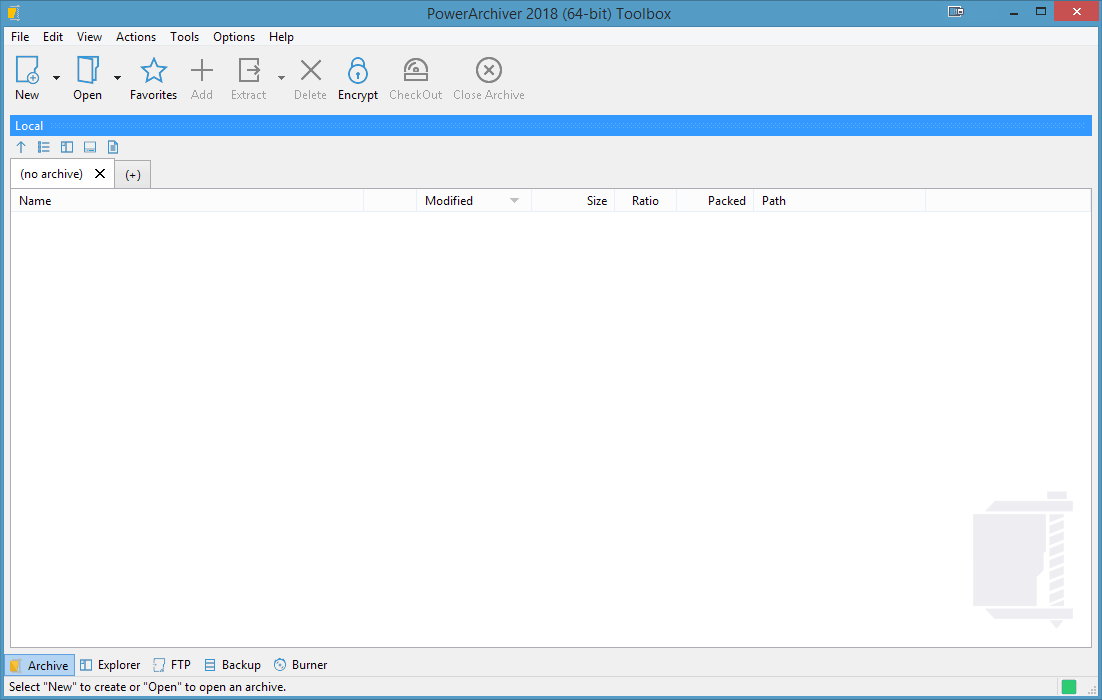
Task: Add a new tab with the (+) button
Action: [133, 174]
